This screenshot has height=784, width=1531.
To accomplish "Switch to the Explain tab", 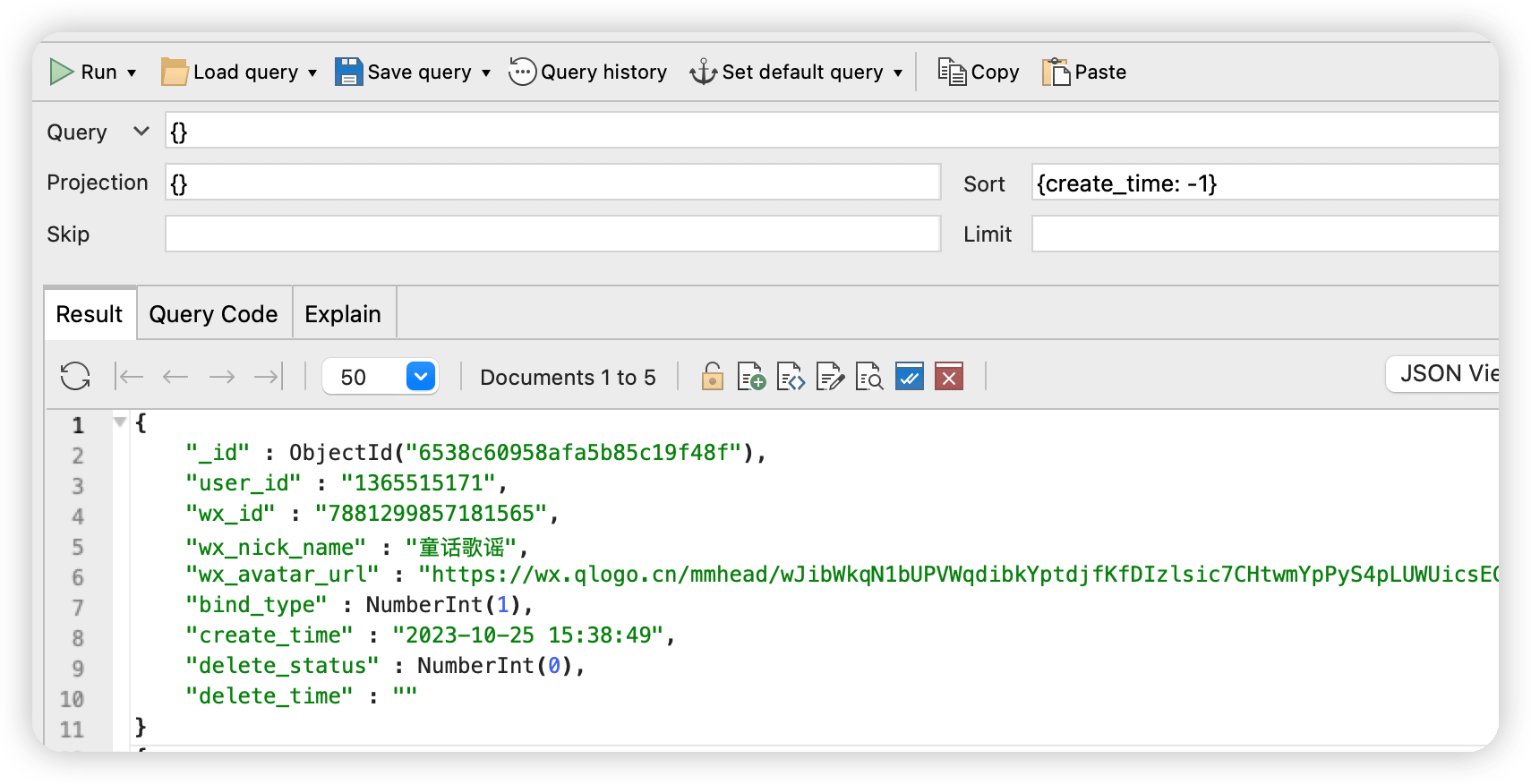I will pyautogui.click(x=343, y=314).
